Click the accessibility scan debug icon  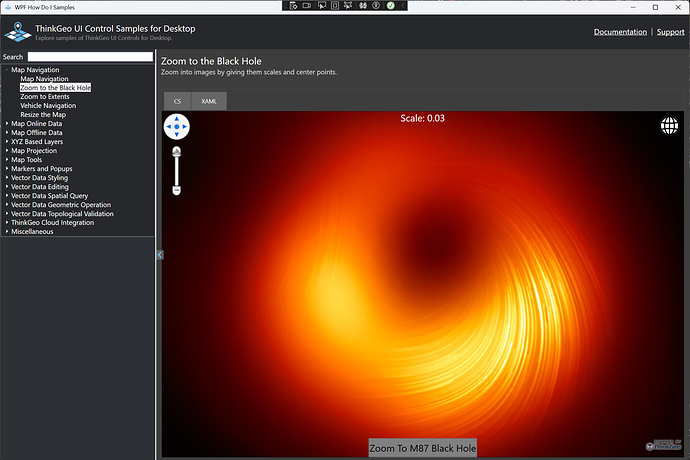pos(376,6)
